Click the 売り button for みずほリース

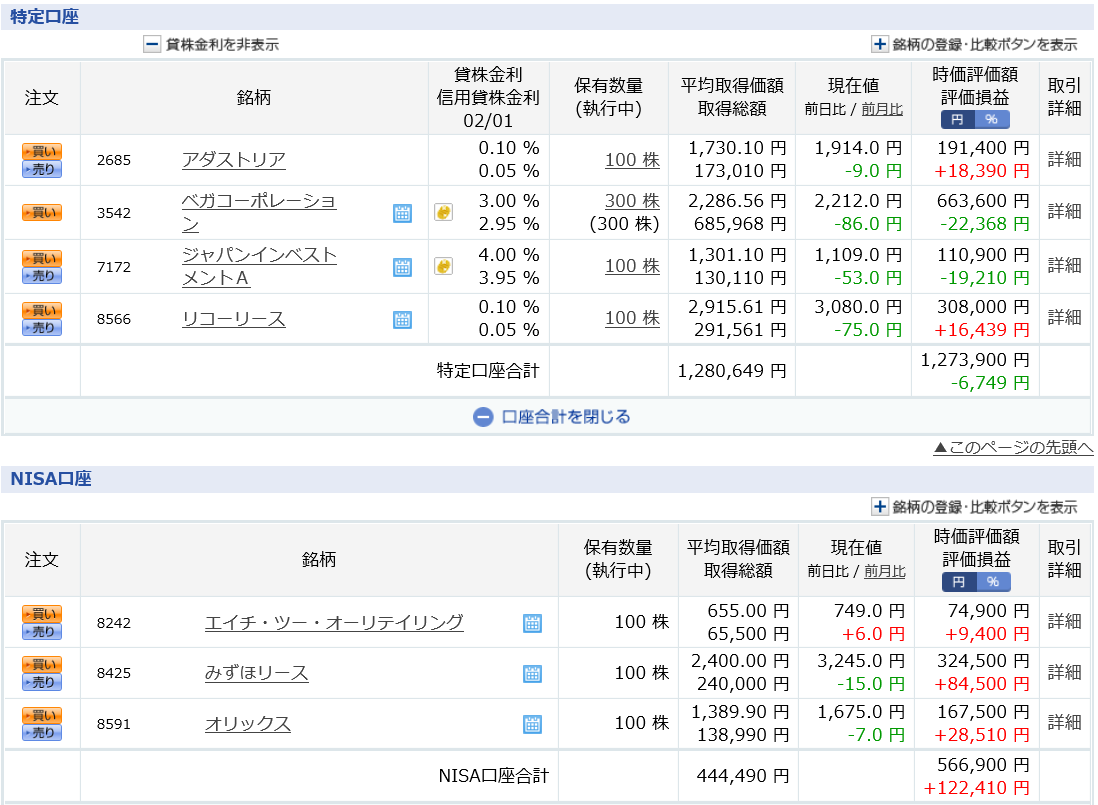tap(42, 682)
